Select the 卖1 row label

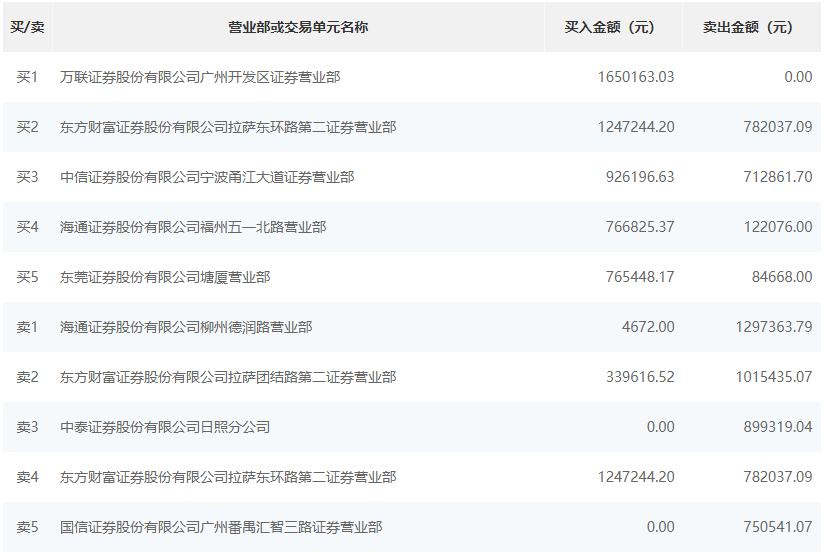pos(27,327)
